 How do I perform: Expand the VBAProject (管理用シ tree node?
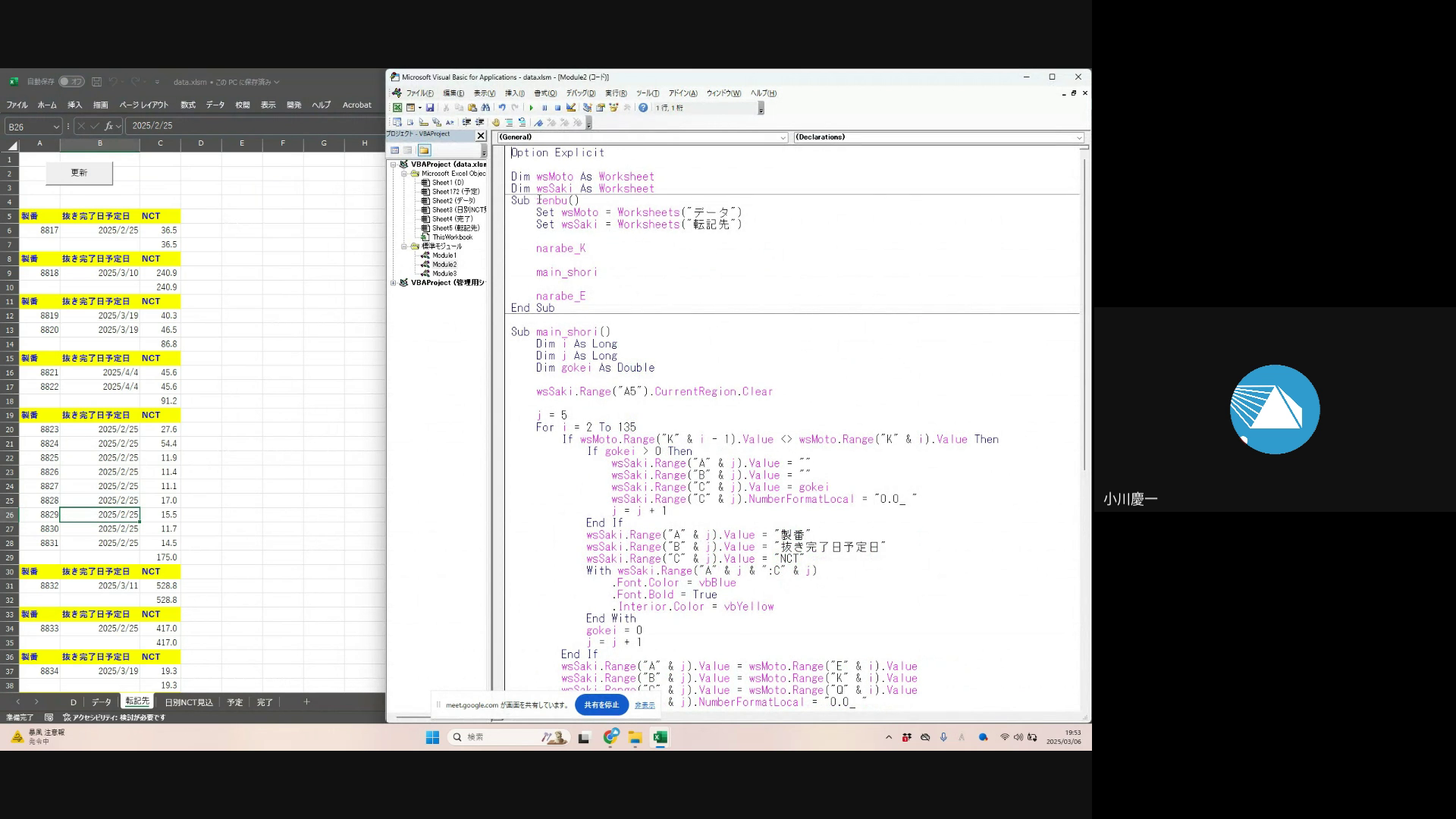click(394, 283)
